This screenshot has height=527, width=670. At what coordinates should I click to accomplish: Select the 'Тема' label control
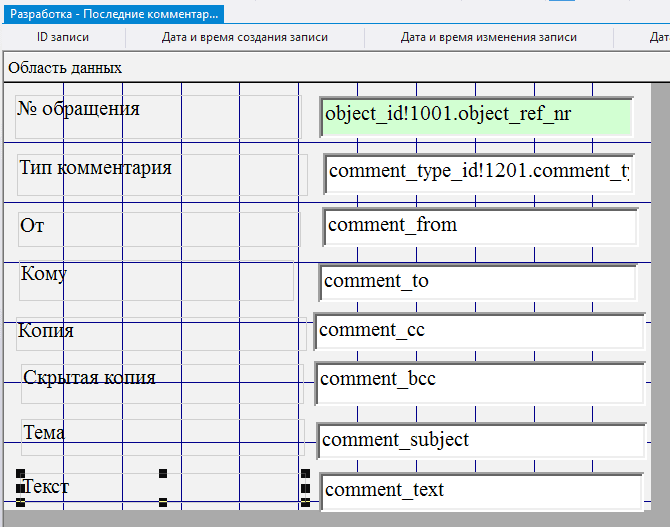(x=44, y=433)
